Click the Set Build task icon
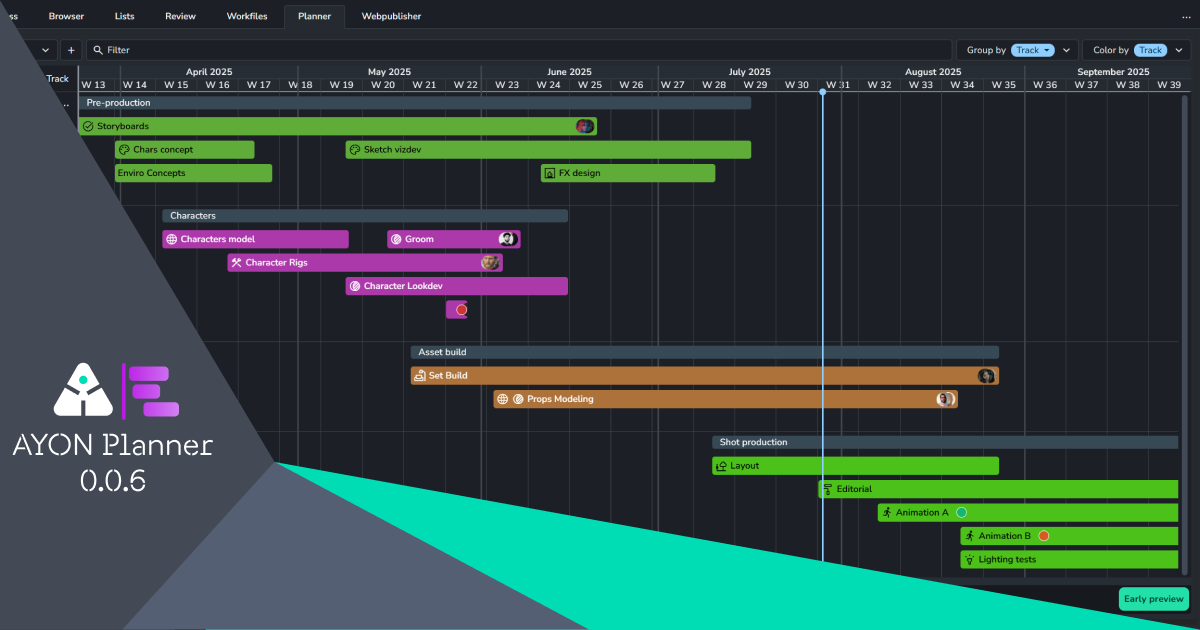The image size is (1200, 630). click(x=420, y=376)
